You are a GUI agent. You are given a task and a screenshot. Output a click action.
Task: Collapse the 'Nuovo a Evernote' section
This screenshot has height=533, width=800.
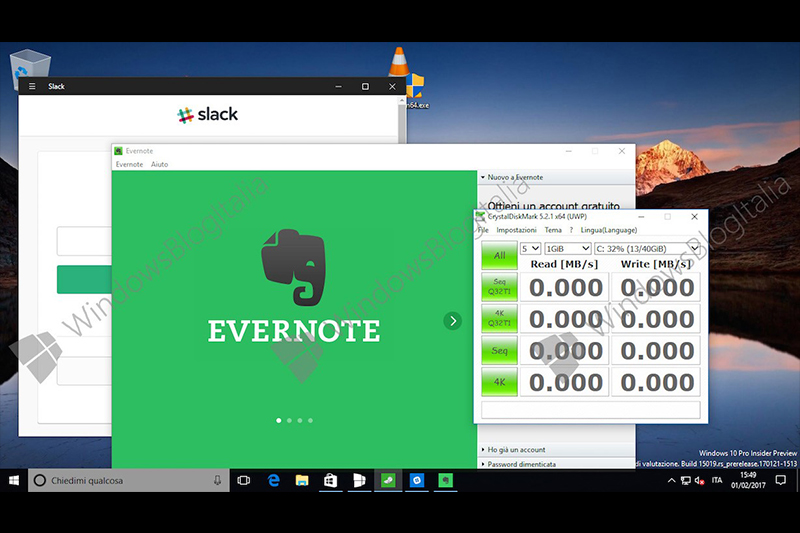(x=515, y=177)
